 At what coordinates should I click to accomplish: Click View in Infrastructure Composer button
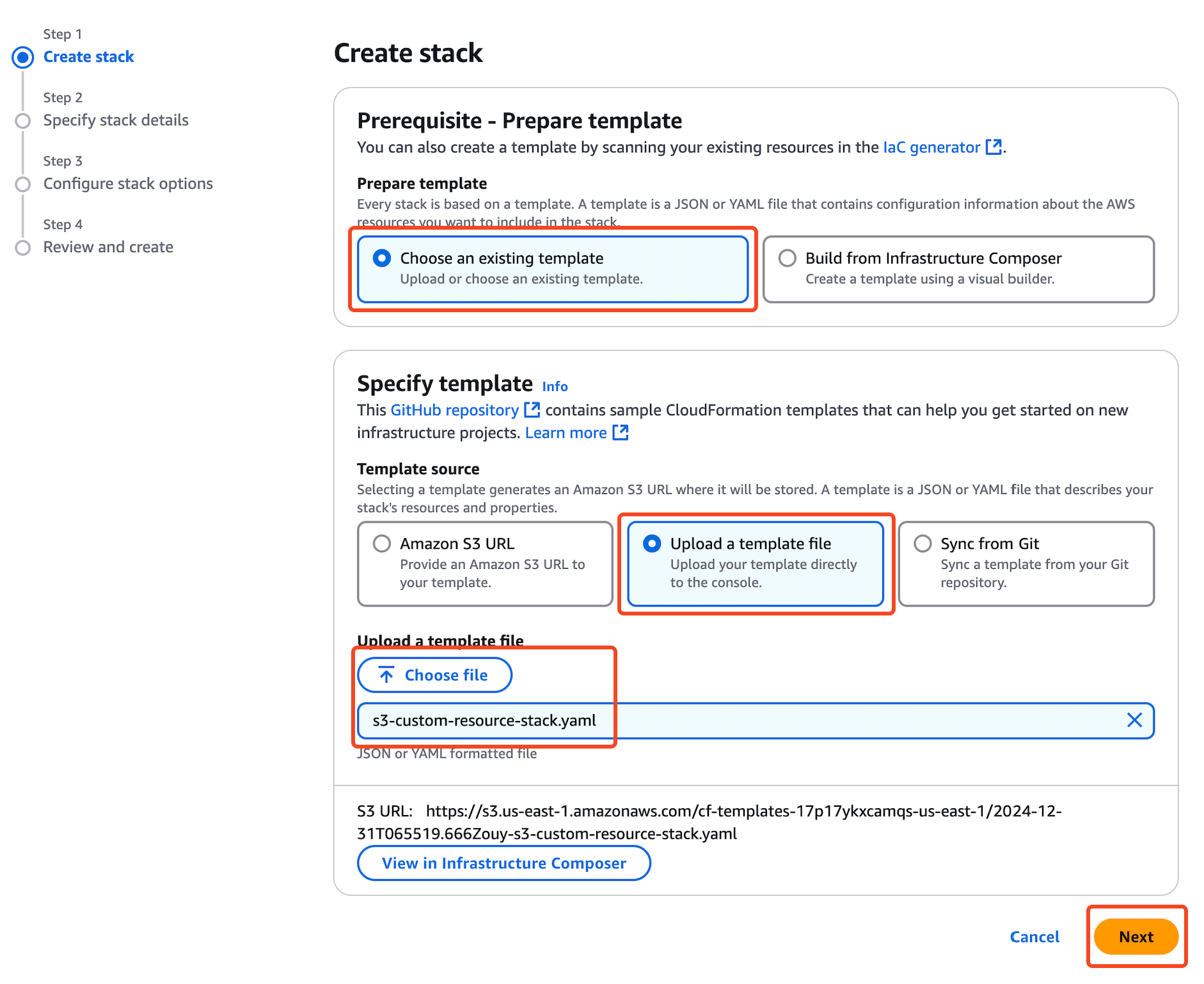(503, 863)
